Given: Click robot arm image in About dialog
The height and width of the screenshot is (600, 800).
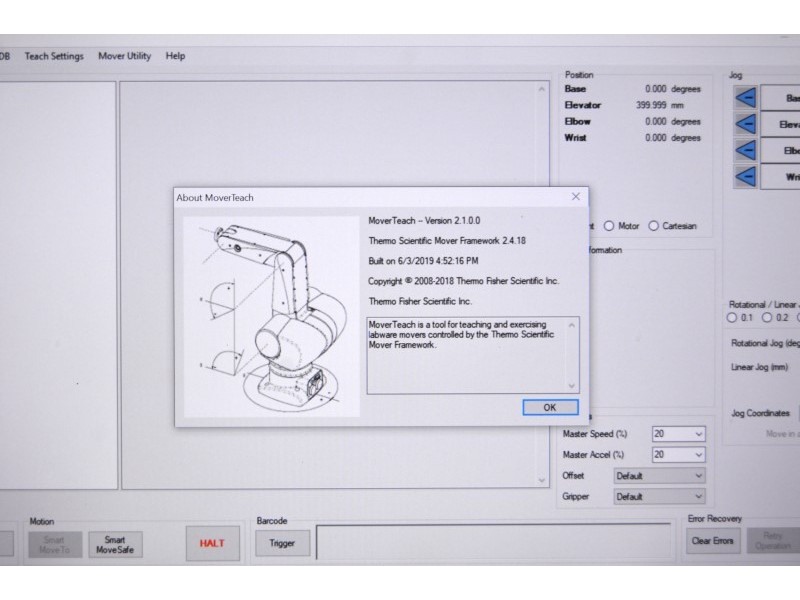Looking at the screenshot, I should [x=271, y=316].
